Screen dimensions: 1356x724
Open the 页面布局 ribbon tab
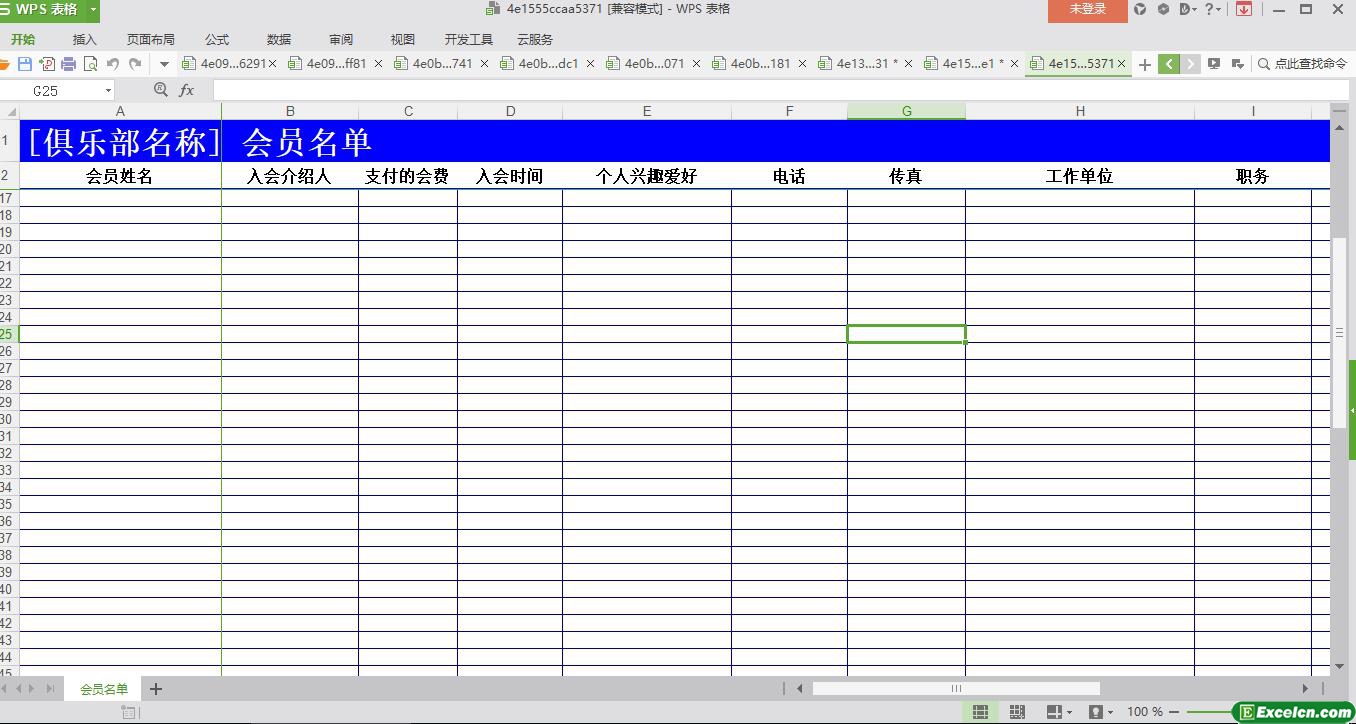(151, 40)
